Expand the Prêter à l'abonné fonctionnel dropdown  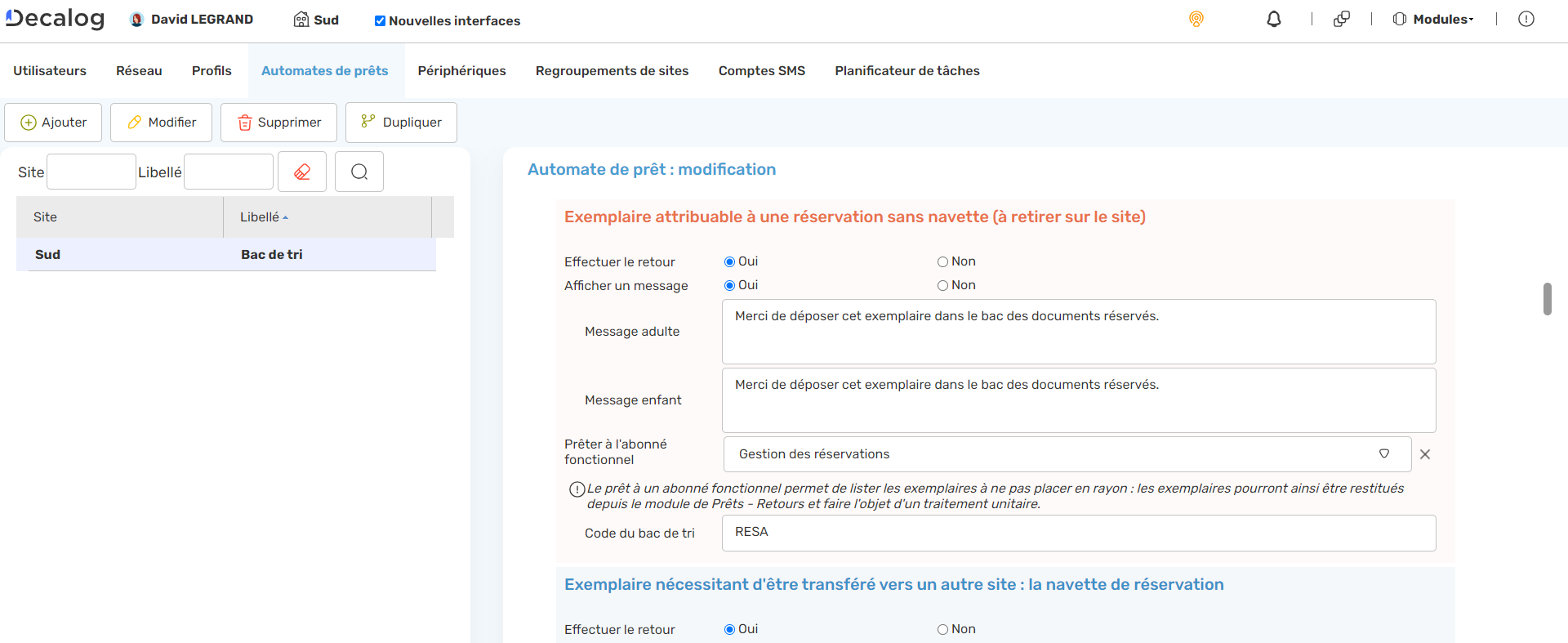point(1383,454)
